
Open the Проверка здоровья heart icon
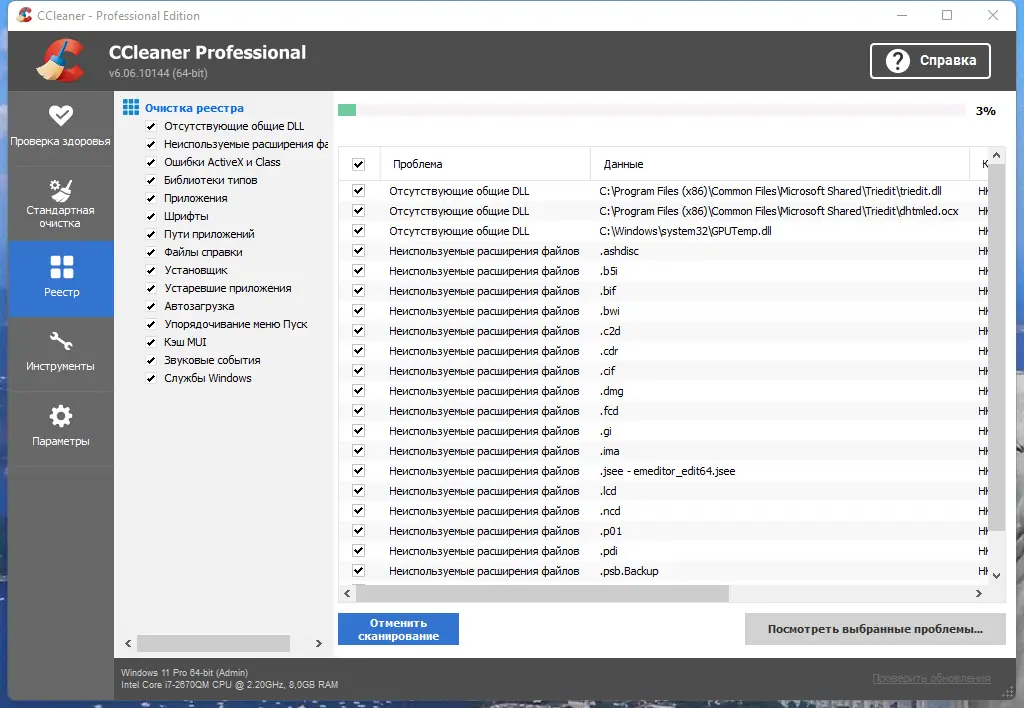point(61,116)
